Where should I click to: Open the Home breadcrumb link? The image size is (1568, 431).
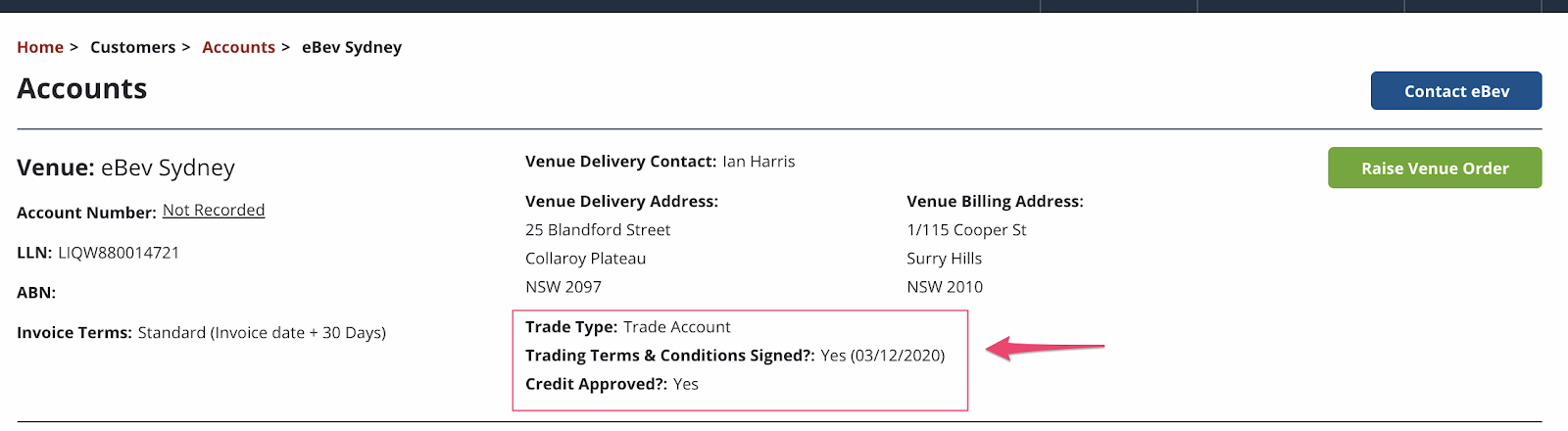(40, 47)
